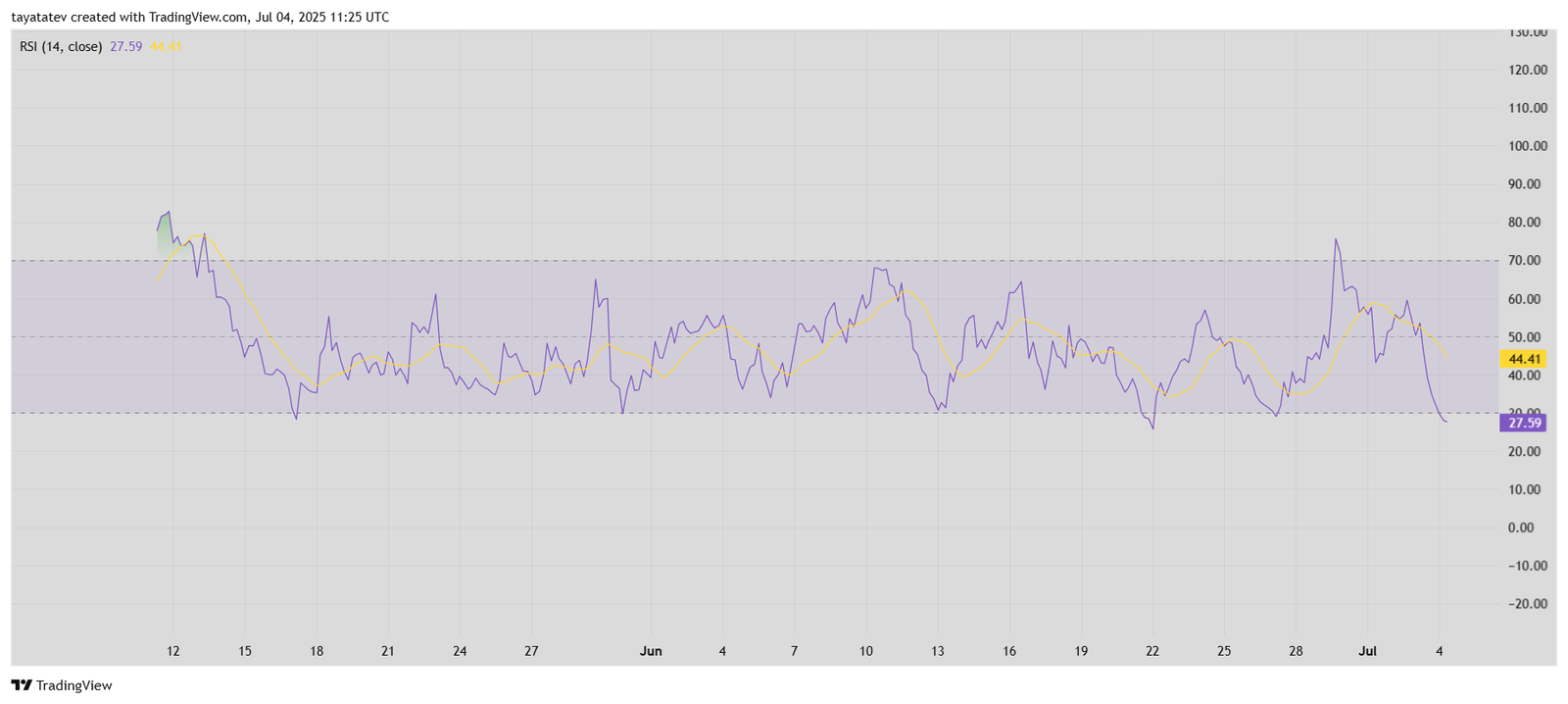Click the 15 date label on time axis
Image resolution: width=1568 pixels, height=704 pixels.
point(245,651)
